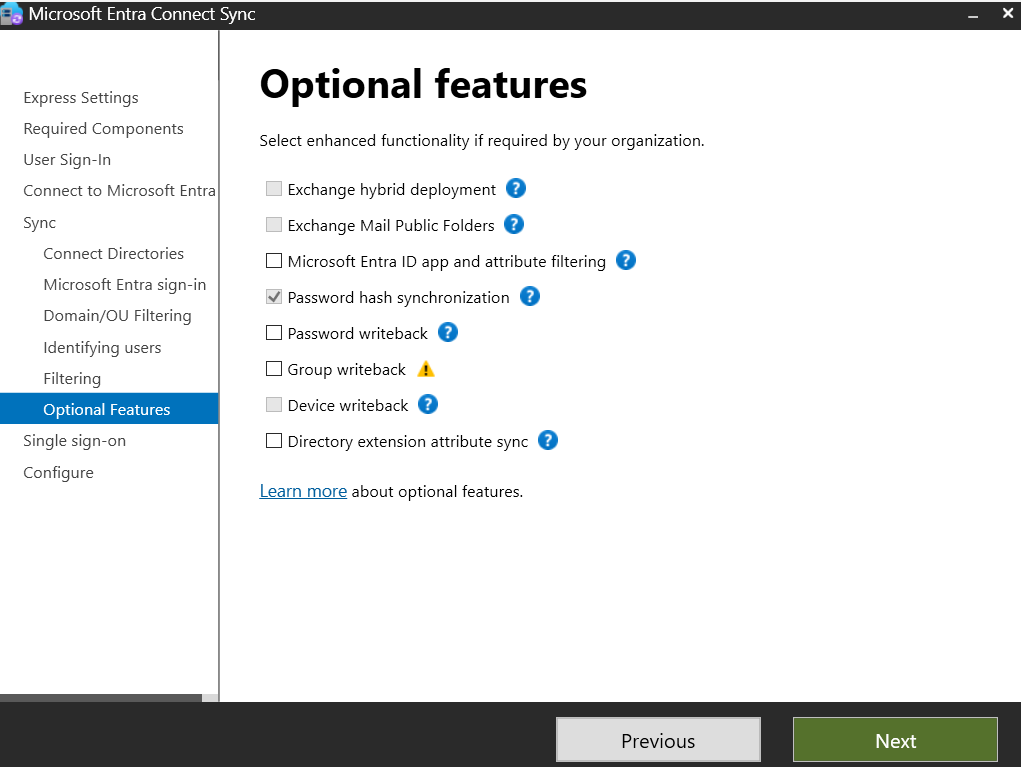1021x767 pixels.
Task: Minimize the Entra Connect Sync window
Action: click(973, 14)
